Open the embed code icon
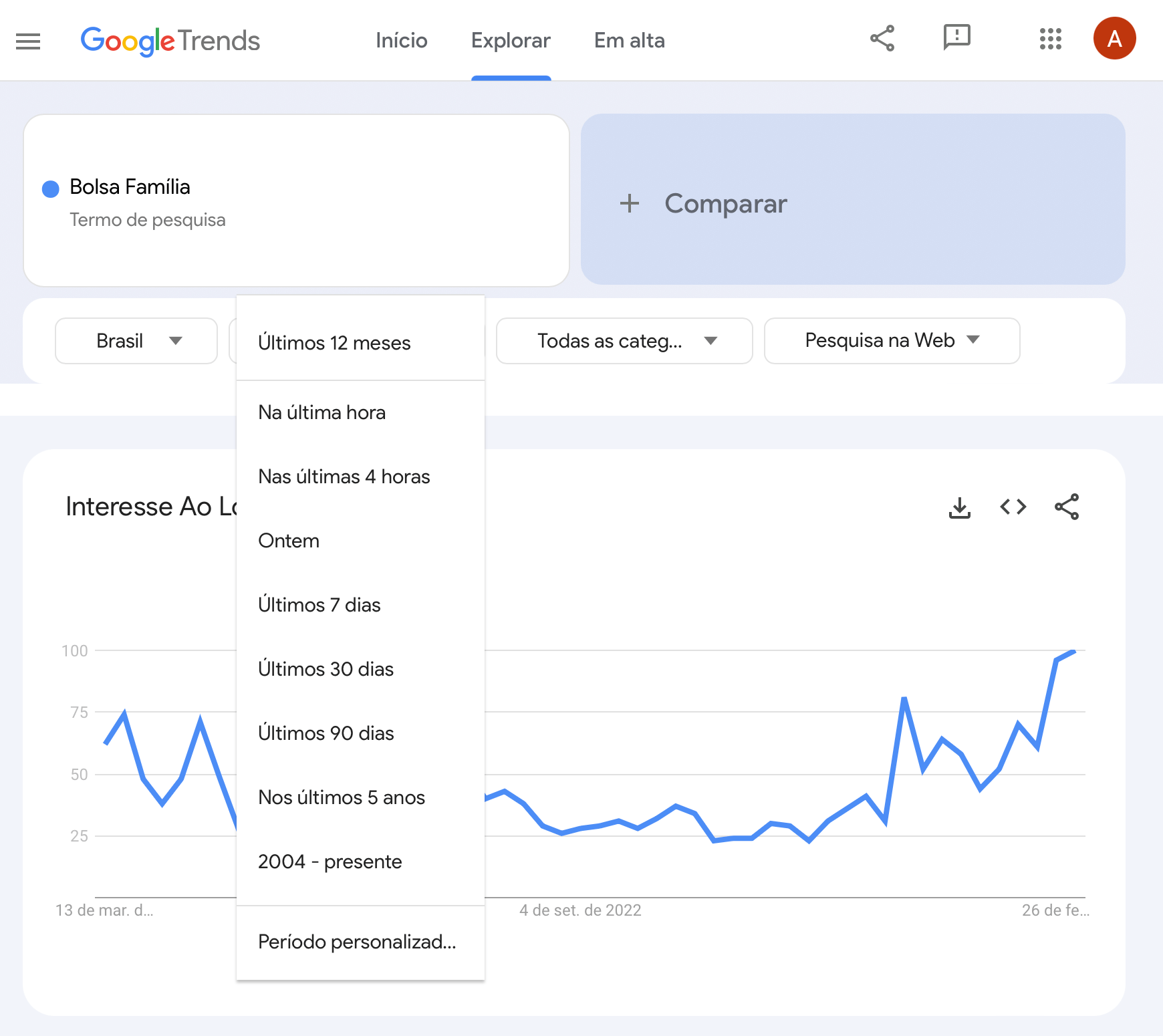Screen dimensions: 1163x1036 click(x=1013, y=507)
